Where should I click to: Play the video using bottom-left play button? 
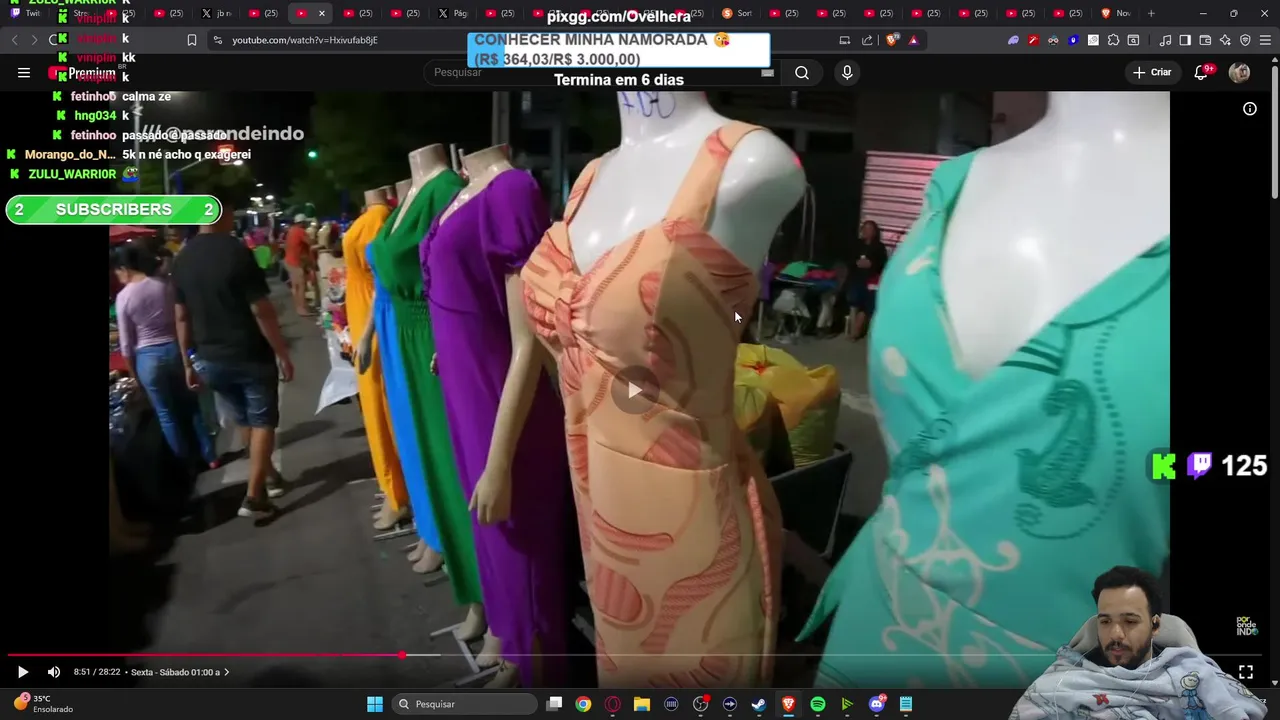click(23, 672)
